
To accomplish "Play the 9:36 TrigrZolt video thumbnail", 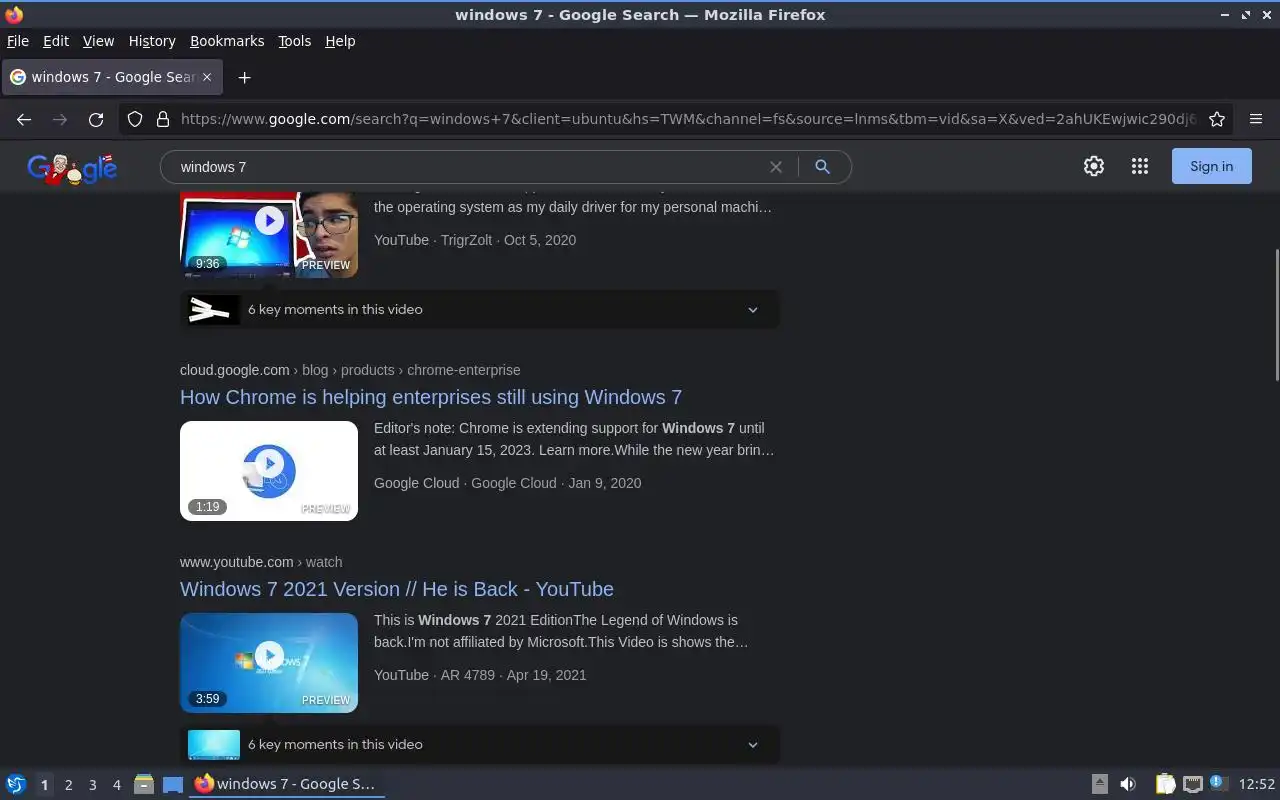I will tap(269, 234).
